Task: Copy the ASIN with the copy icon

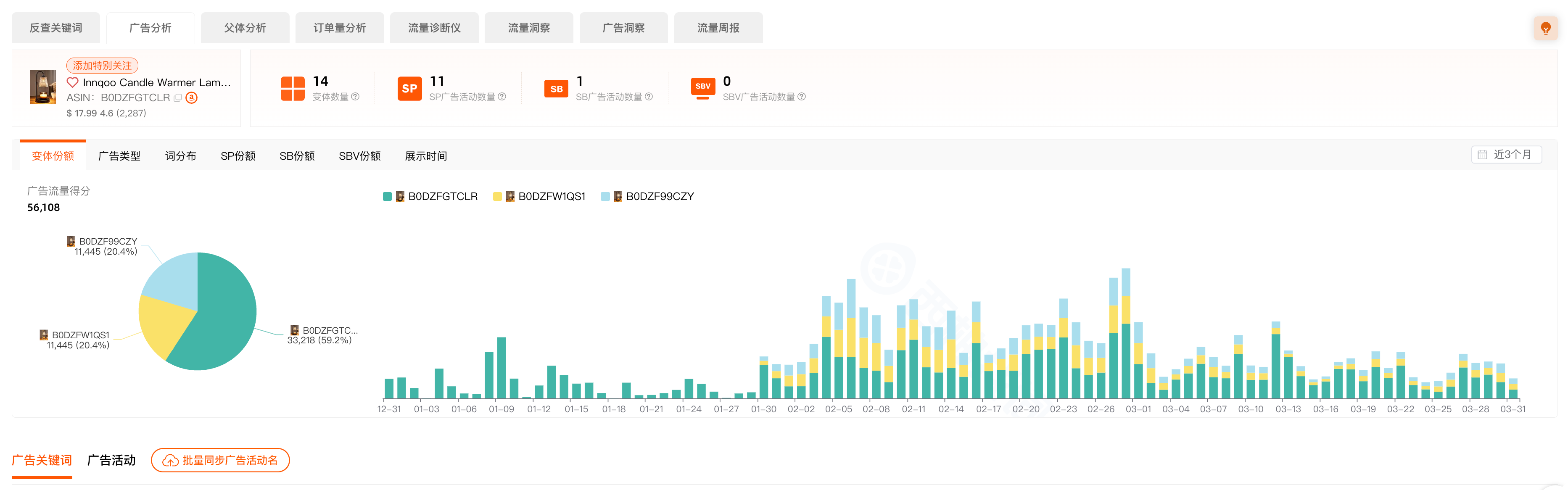Action: pyautogui.click(x=178, y=97)
